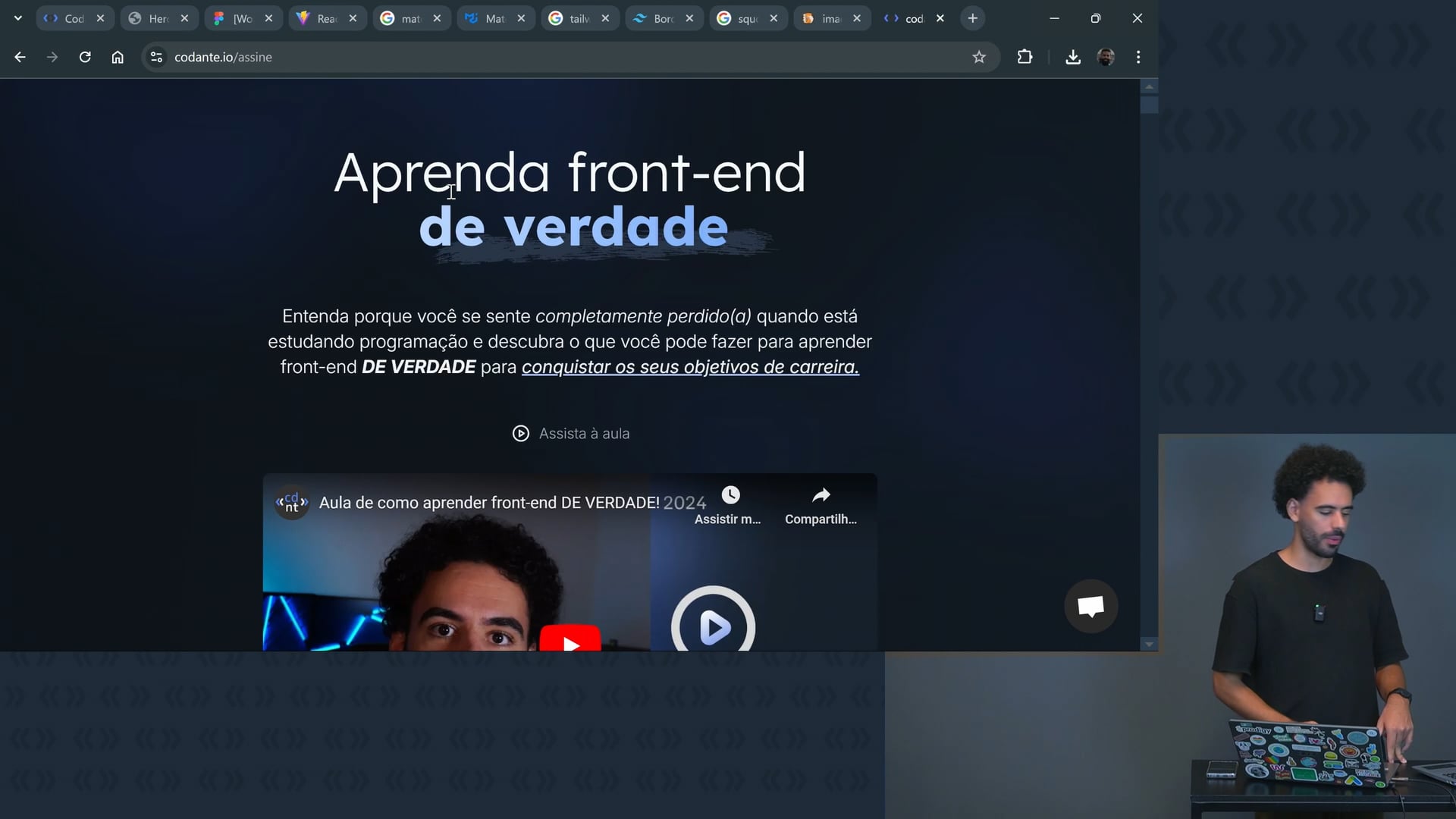Image resolution: width=1456 pixels, height=819 pixels.
Task: Open the downloads icon in toolbar
Action: 1072,57
